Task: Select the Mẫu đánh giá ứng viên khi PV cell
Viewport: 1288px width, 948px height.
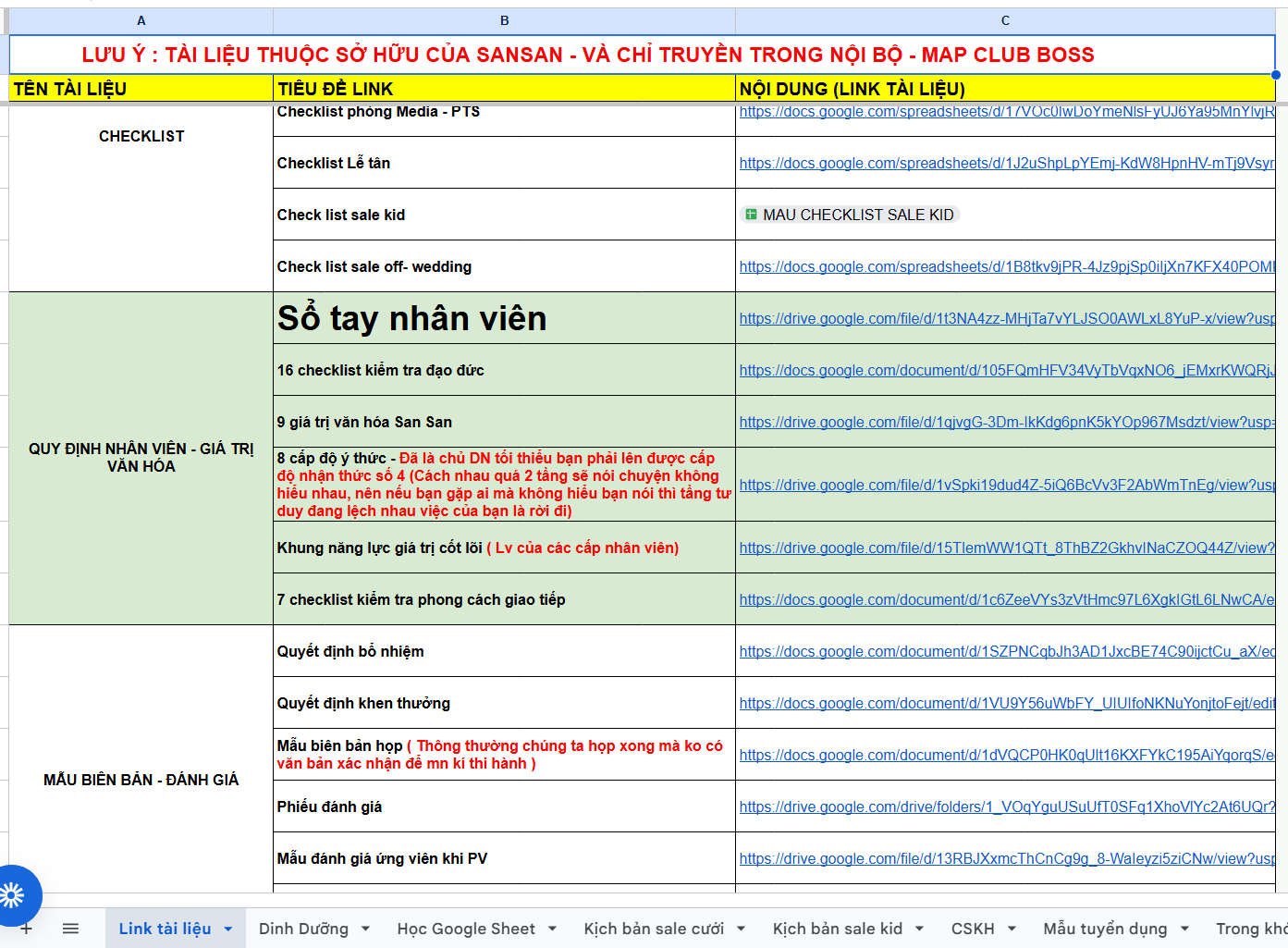Action: point(505,858)
